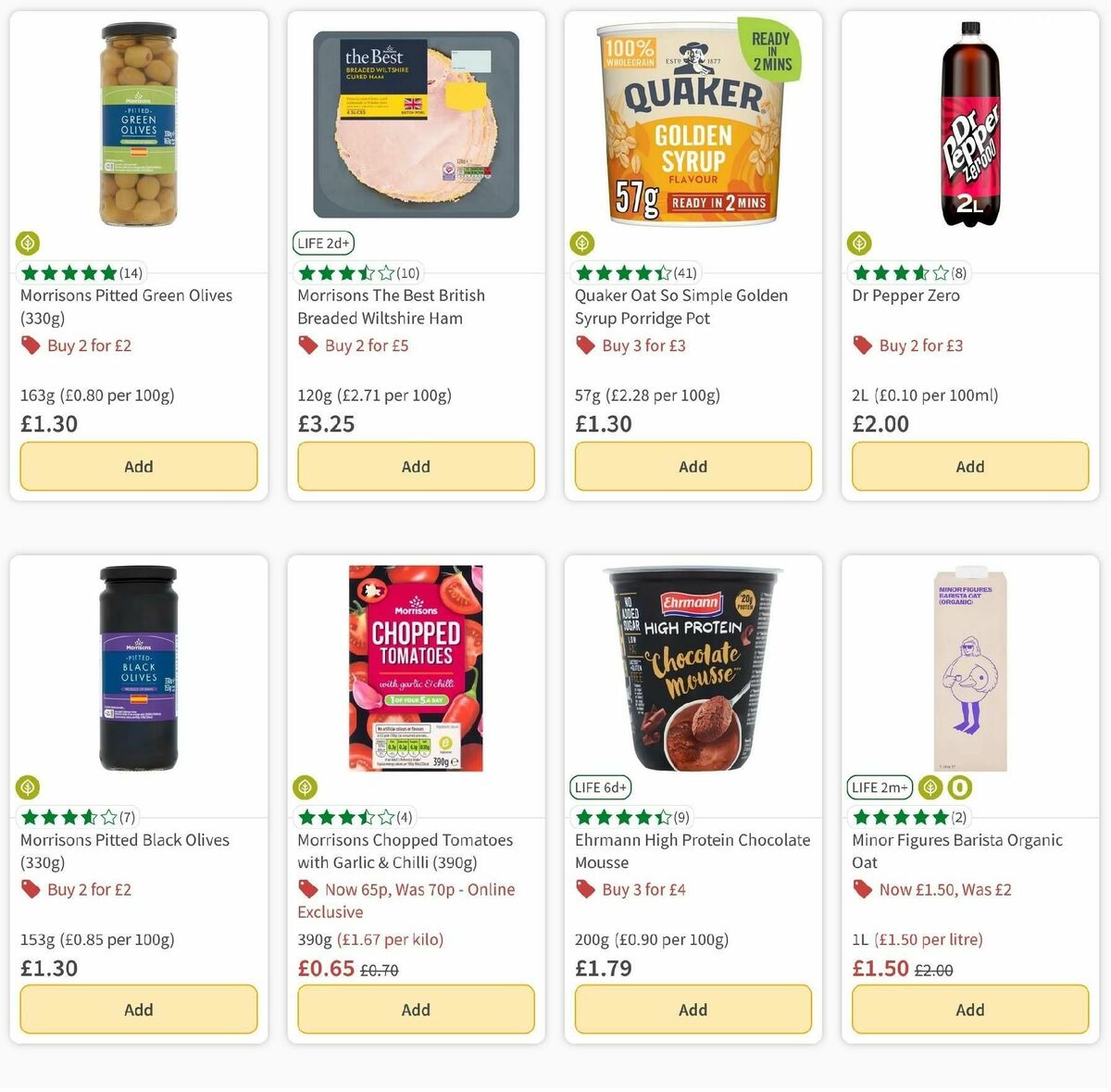
Task: Click the organic 'O' badge on Minor Figures Oat
Action: [959, 787]
